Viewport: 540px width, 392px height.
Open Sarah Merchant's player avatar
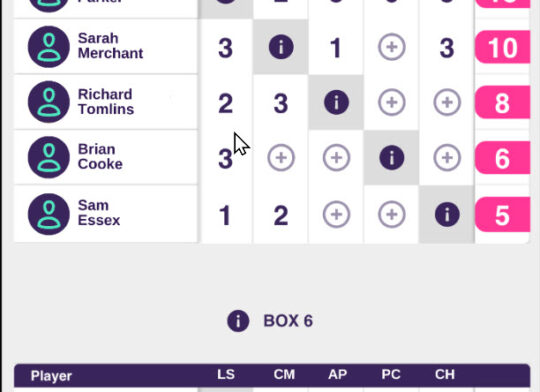click(49, 47)
